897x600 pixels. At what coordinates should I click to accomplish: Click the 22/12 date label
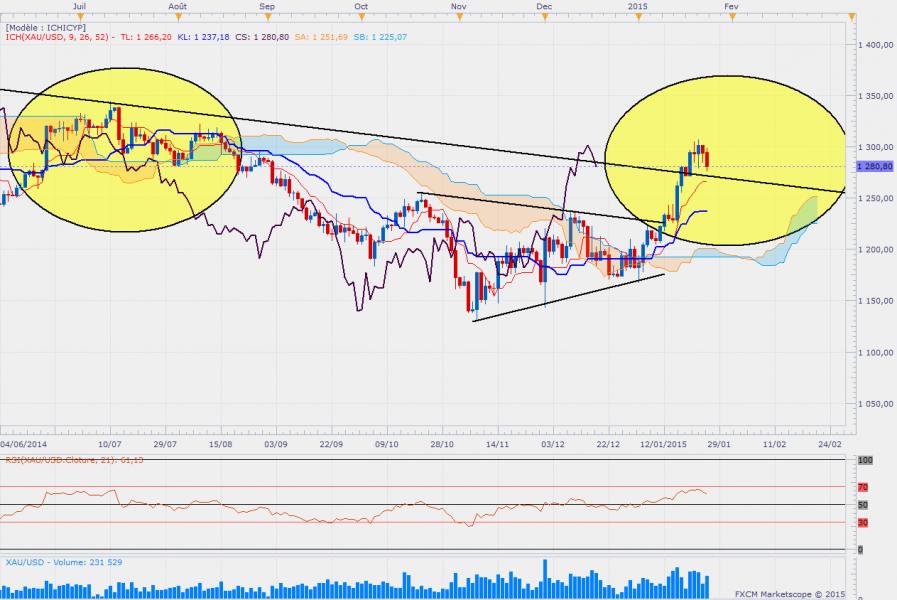pos(609,444)
